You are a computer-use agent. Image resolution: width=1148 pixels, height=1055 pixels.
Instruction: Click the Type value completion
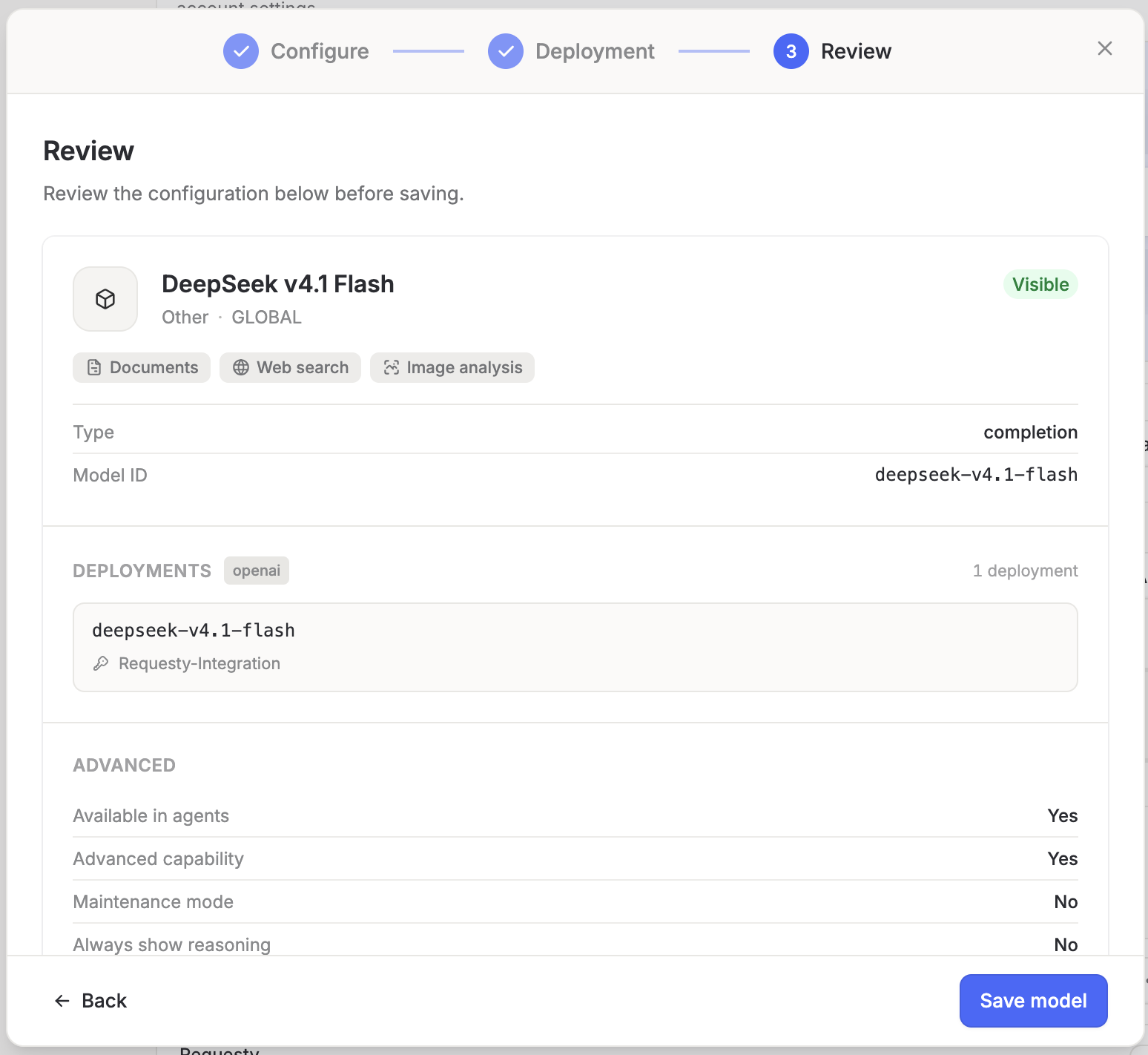[1030, 433]
